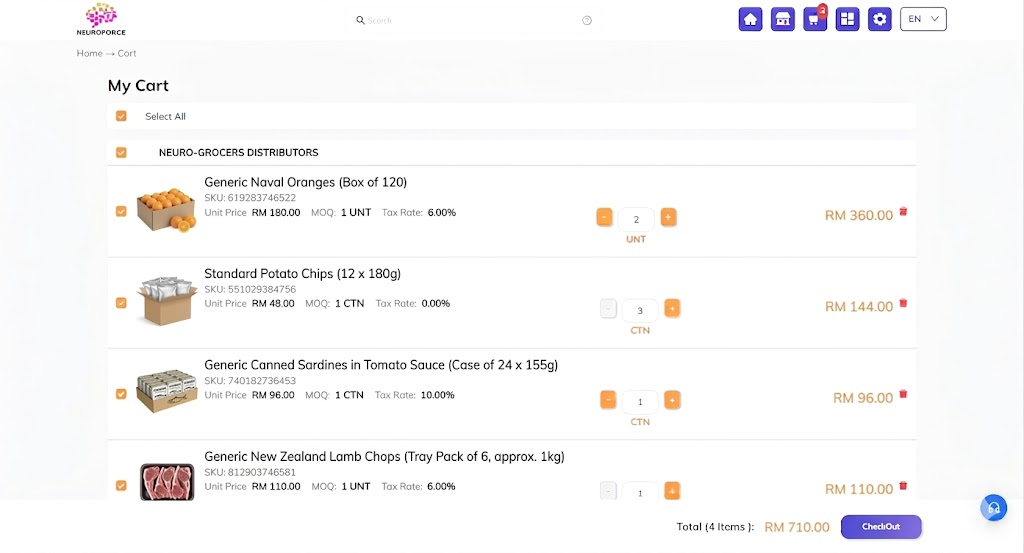Screen dimensions: 1024x553
Task: Click the total amount RM 710.00
Action: click(x=797, y=528)
